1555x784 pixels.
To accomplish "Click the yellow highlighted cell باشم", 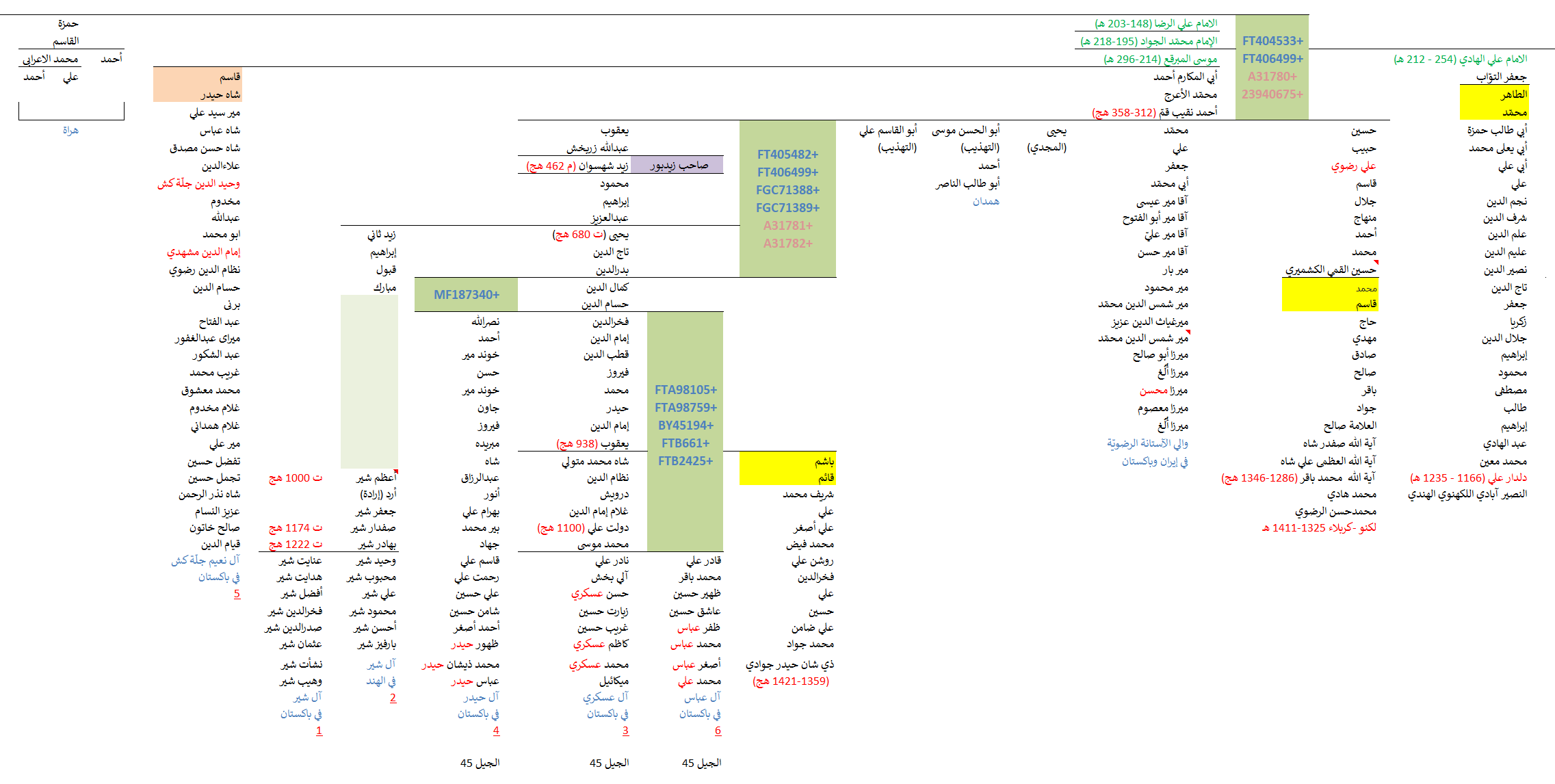I will tap(824, 461).
